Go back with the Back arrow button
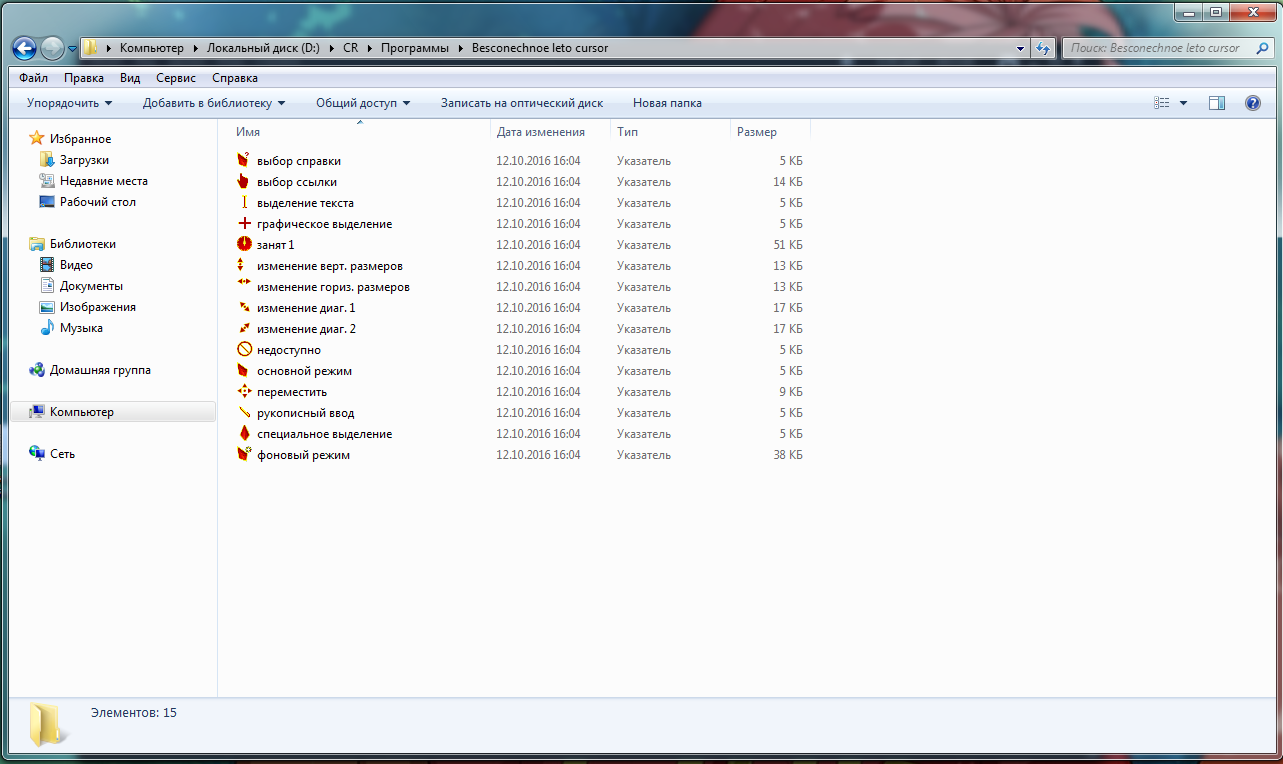 tap(24, 48)
